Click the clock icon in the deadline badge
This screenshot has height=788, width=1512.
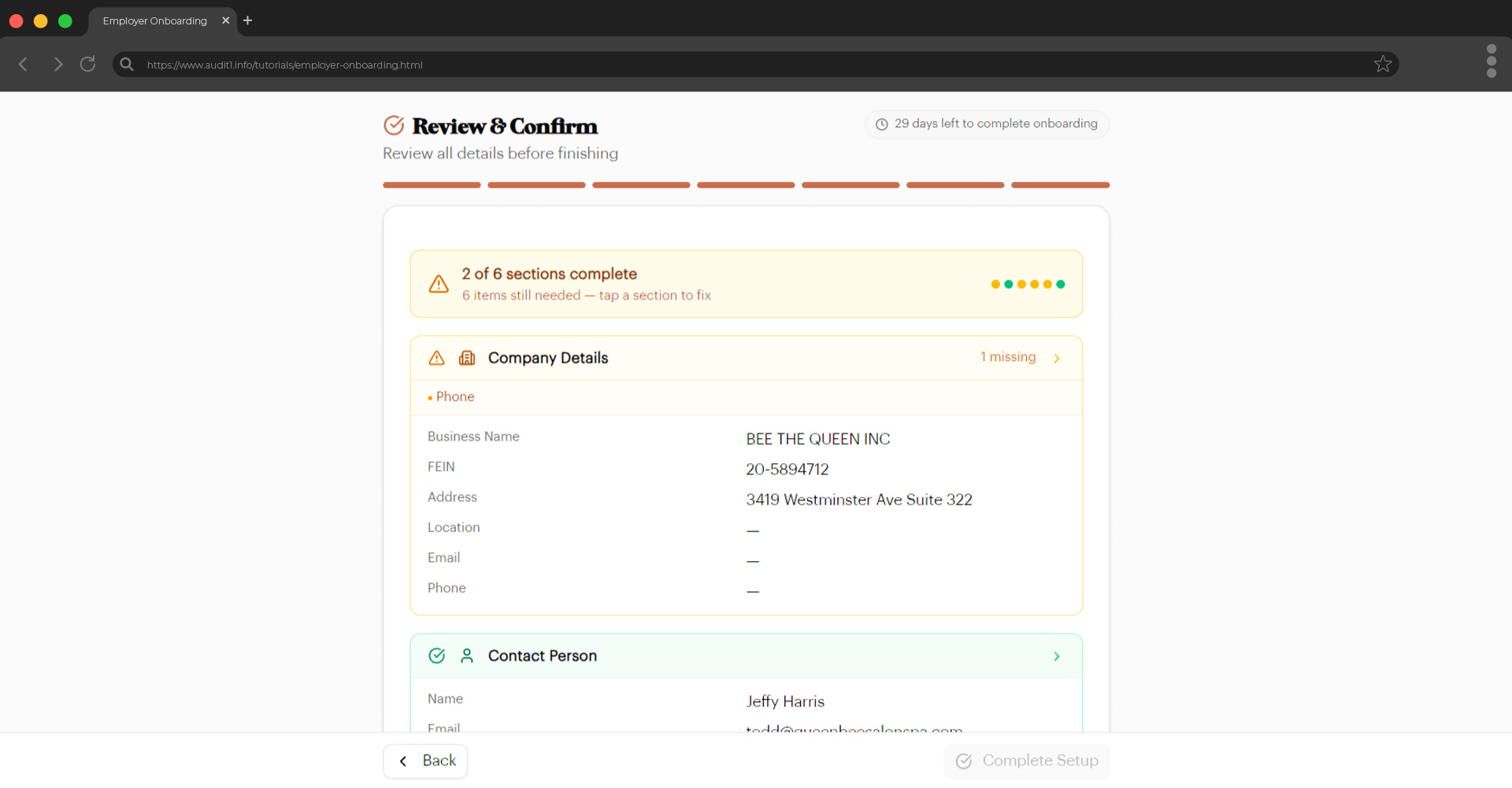click(x=881, y=124)
